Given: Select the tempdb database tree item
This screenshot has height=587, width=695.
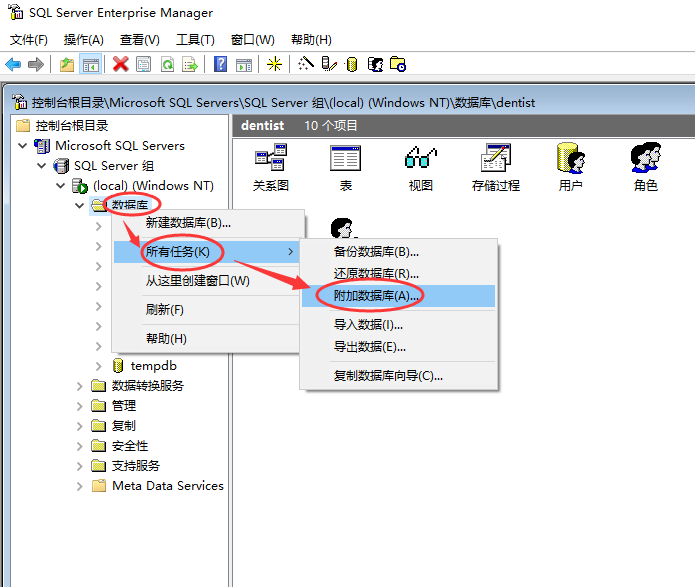Looking at the screenshot, I should [153, 366].
